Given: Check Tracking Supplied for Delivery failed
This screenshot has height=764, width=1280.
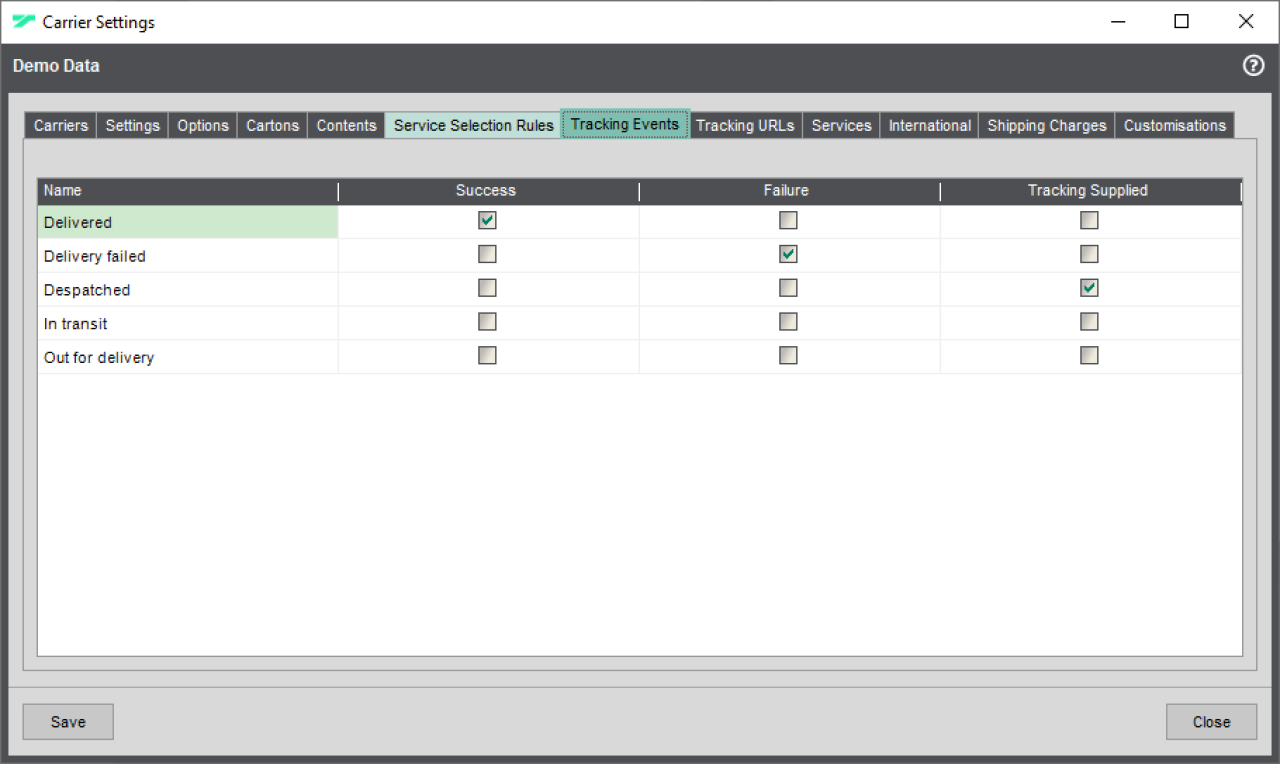Looking at the screenshot, I should (1089, 254).
